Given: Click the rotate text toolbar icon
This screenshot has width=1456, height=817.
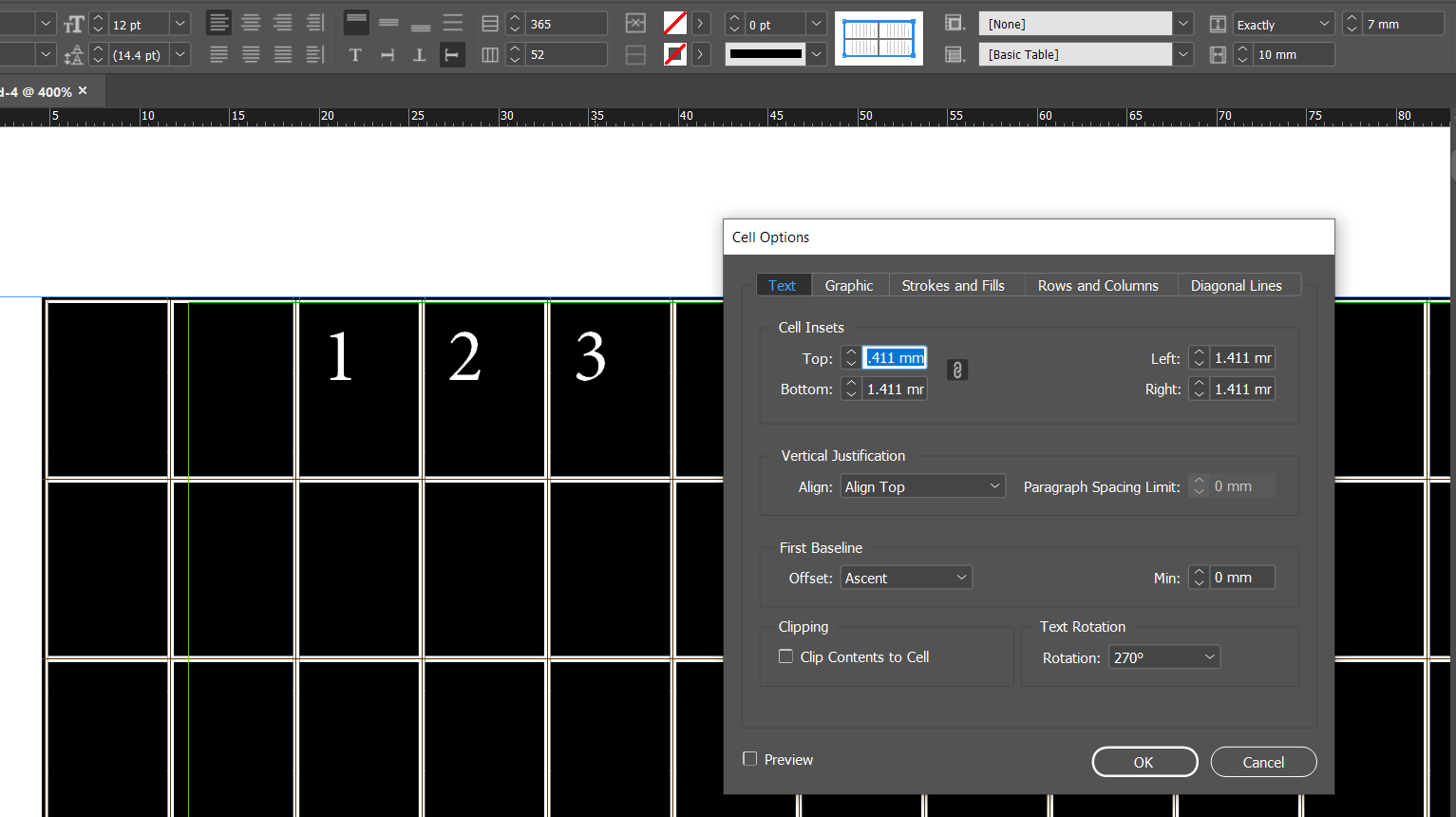Looking at the screenshot, I should point(452,54).
